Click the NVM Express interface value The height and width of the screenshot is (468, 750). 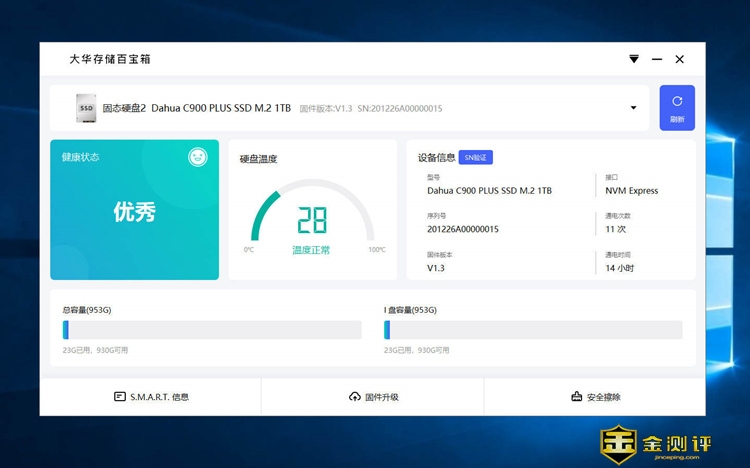[x=631, y=190]
